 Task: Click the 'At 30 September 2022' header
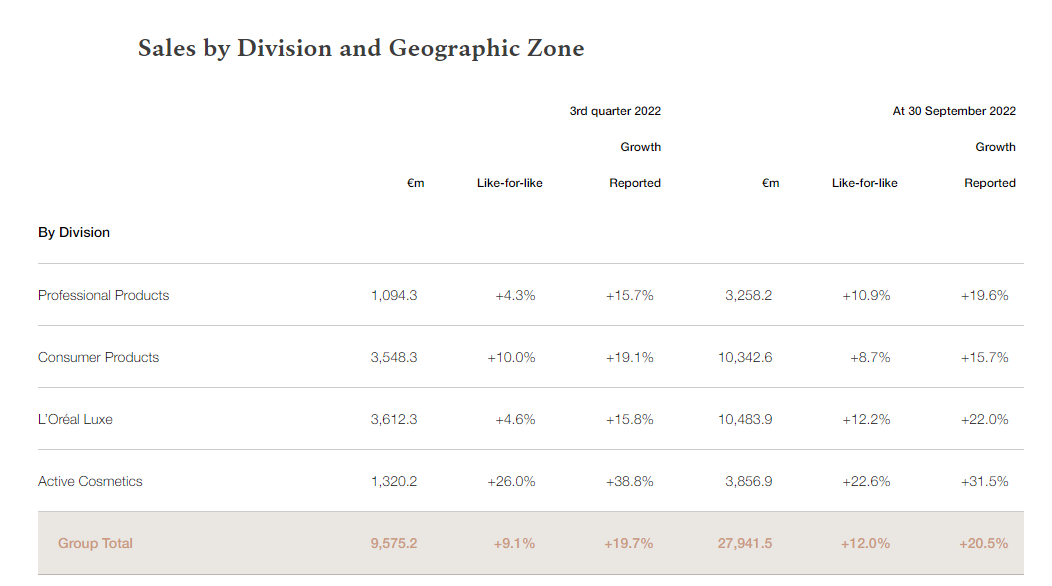954,111
